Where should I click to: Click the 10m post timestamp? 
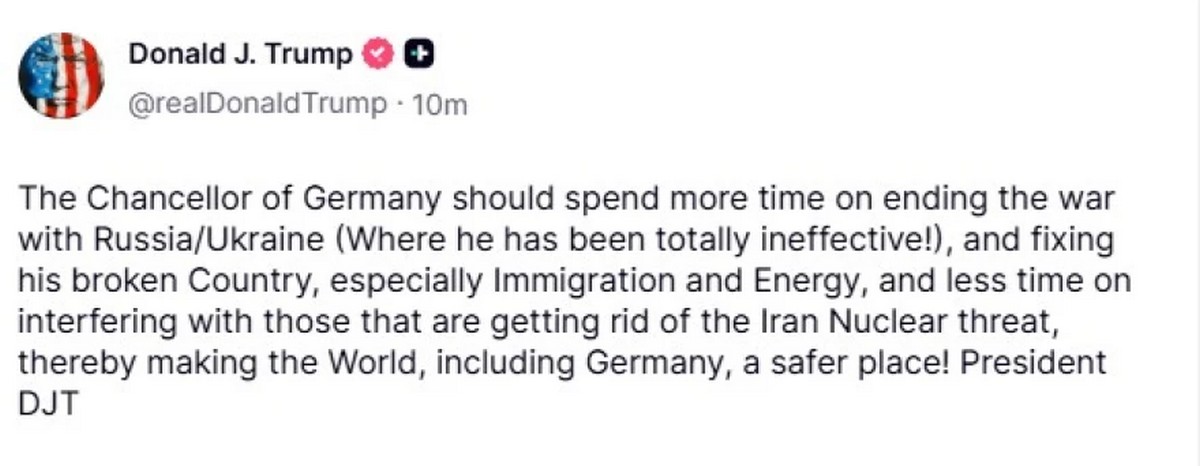coord(440,103)
